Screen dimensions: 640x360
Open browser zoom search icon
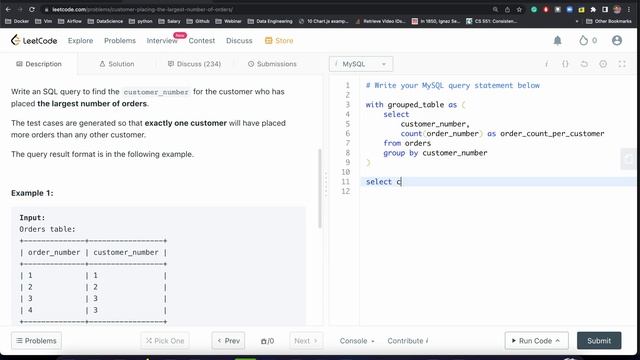click(495, 9)
